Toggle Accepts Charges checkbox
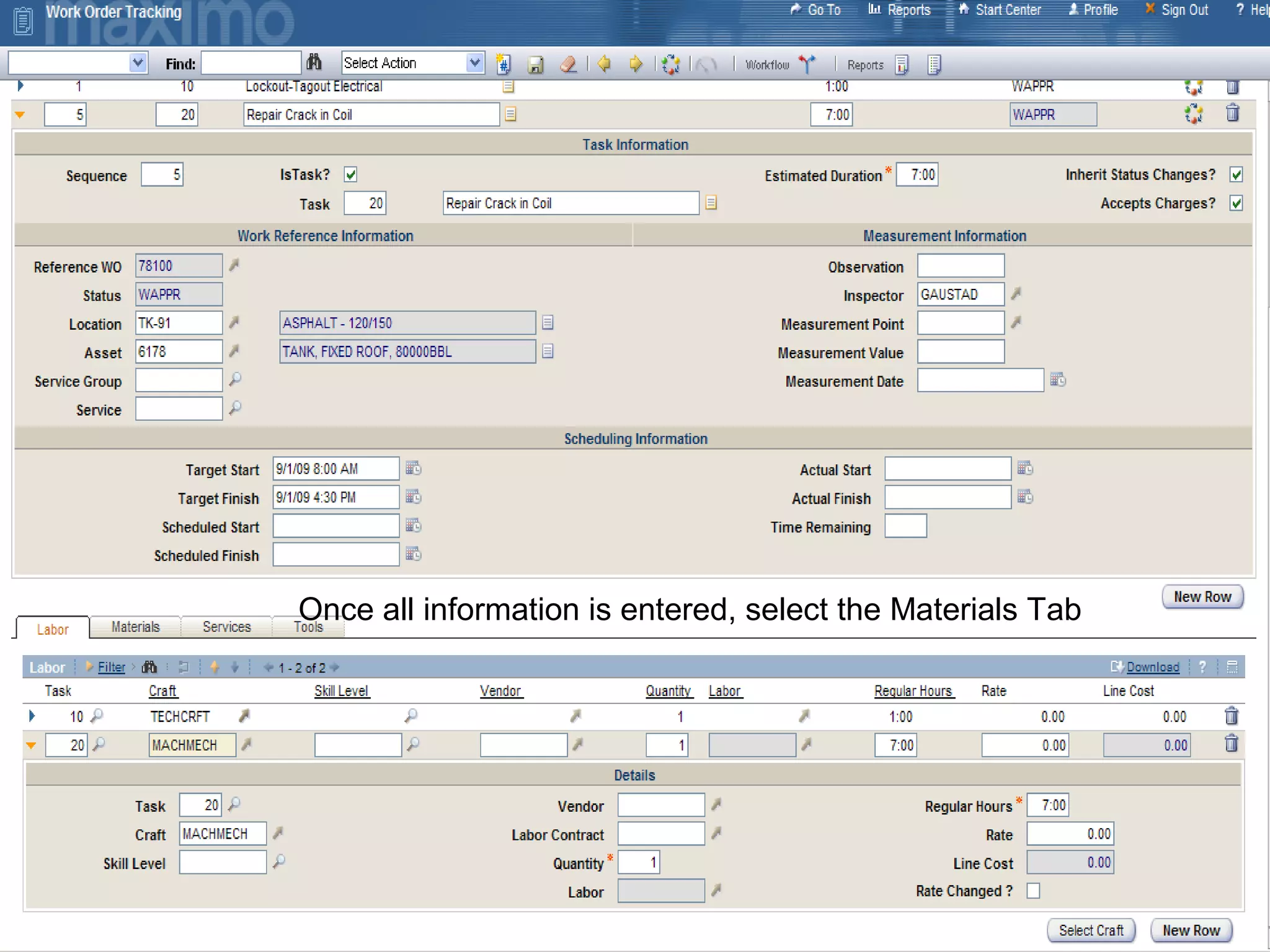 point(1237,203)
